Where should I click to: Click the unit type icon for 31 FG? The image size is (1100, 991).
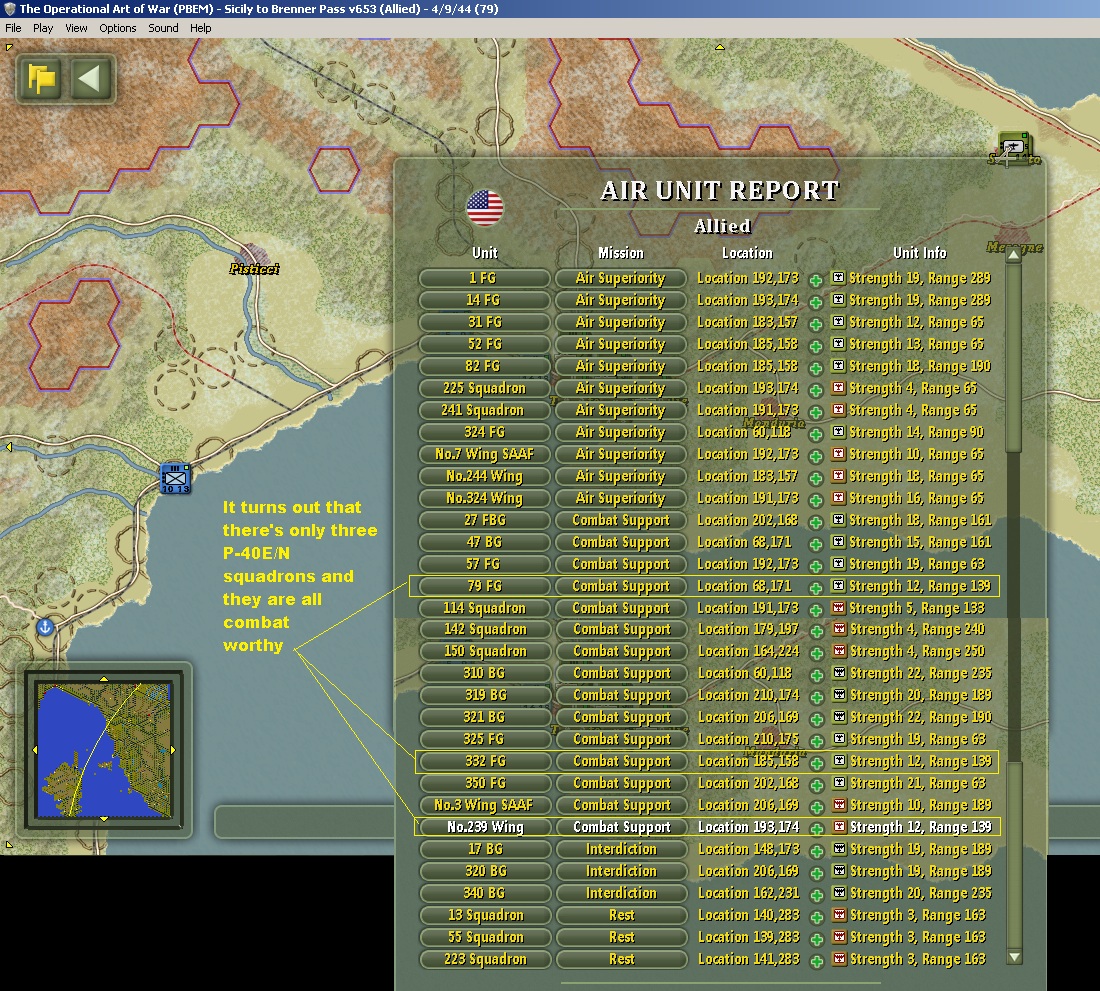(838, 321)
